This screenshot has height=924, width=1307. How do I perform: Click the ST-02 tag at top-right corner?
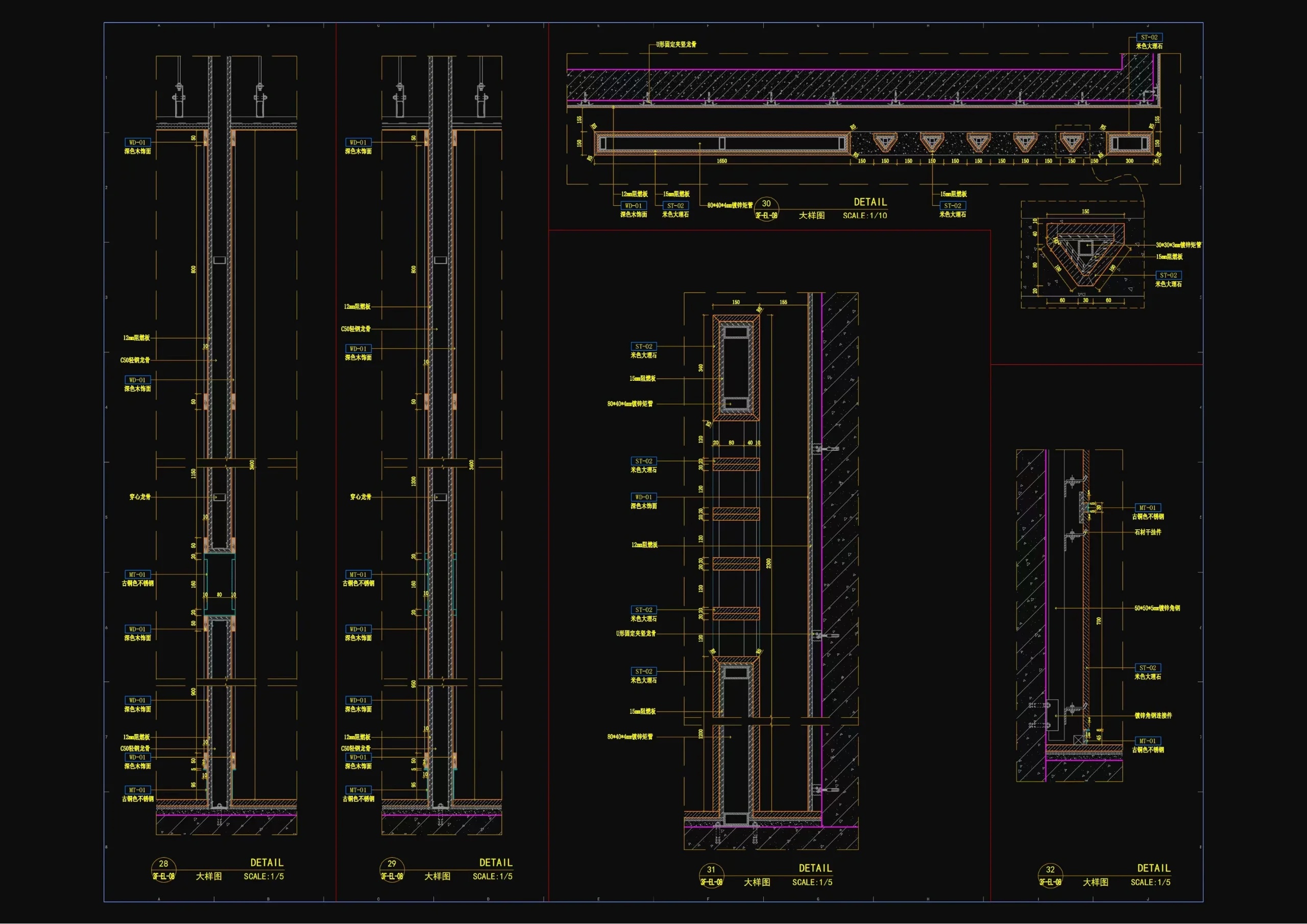[1149, 38]
